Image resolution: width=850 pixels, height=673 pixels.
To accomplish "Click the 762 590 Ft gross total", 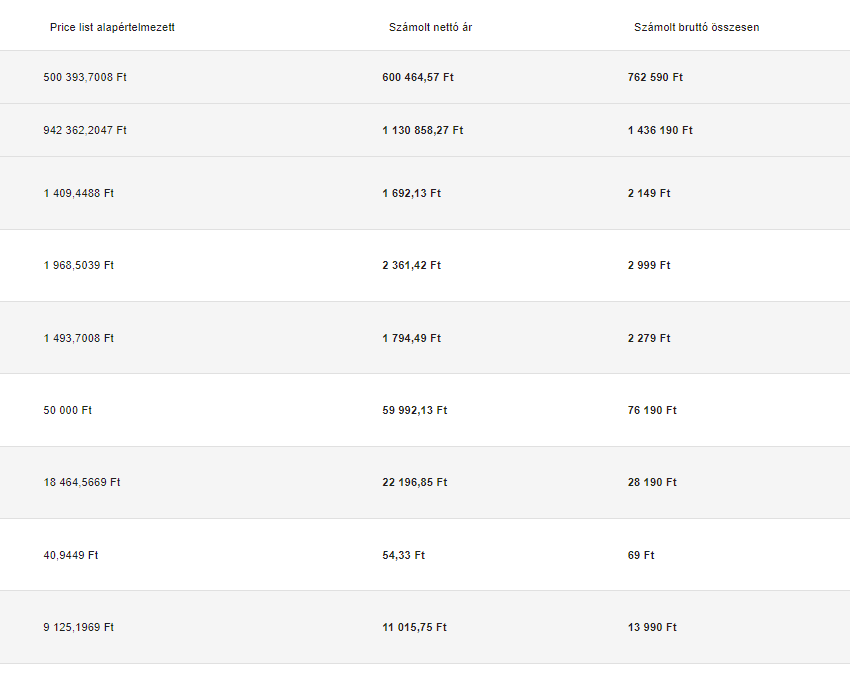I will pos(655,77).
